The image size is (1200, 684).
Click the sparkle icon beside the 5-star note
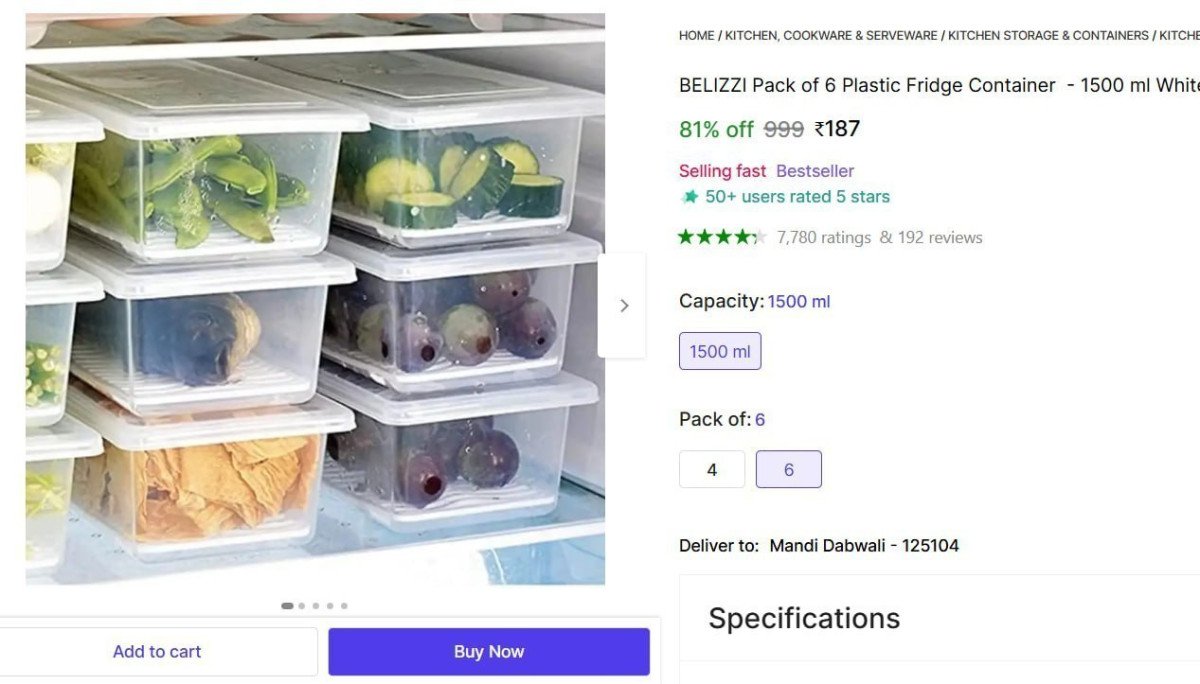coord(689,196)
